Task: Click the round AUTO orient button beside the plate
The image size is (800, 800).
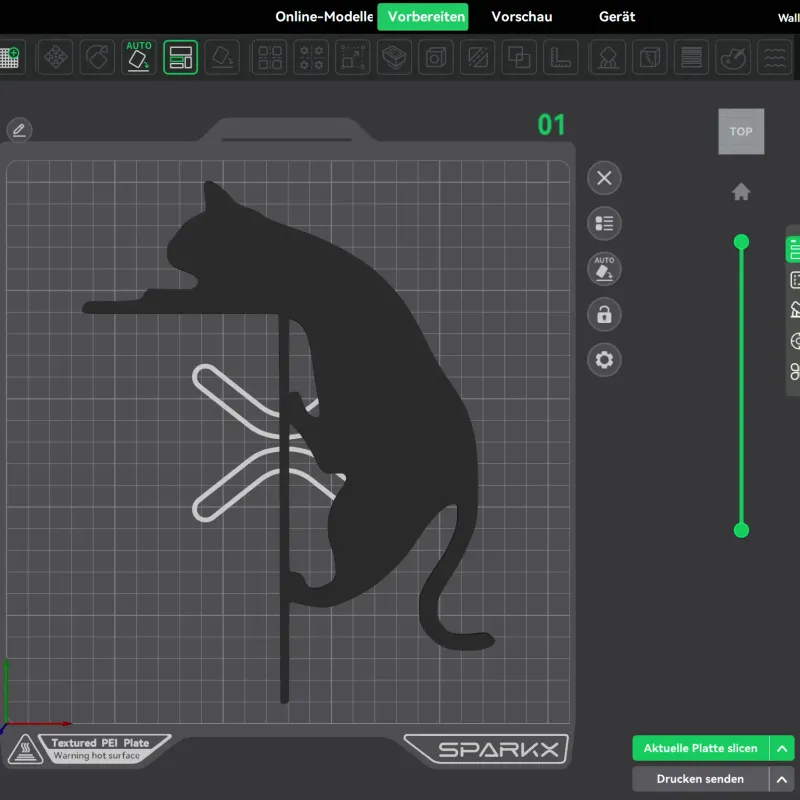Action: [x=604, y=269]
